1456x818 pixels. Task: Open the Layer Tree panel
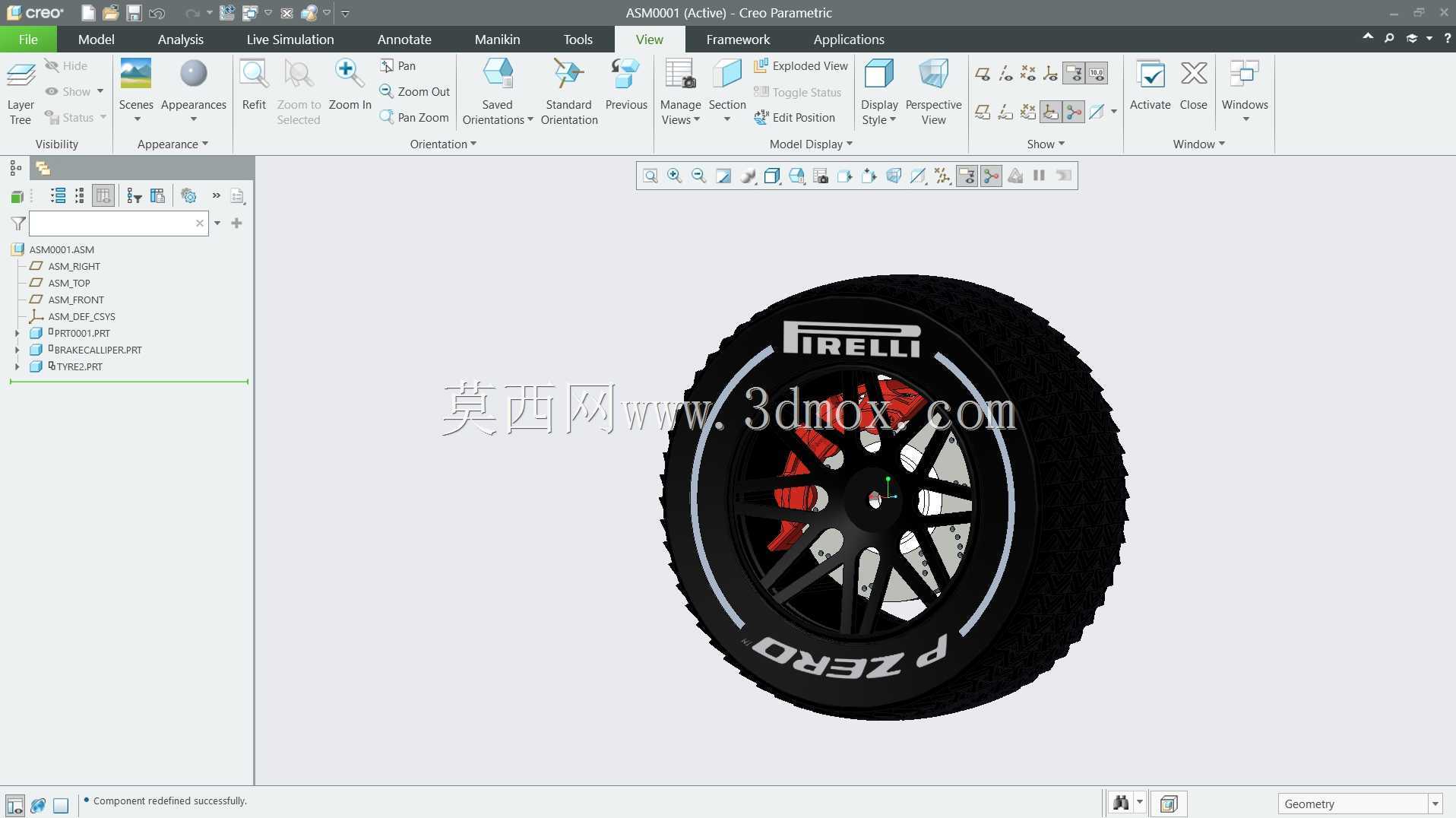point(21,92)
